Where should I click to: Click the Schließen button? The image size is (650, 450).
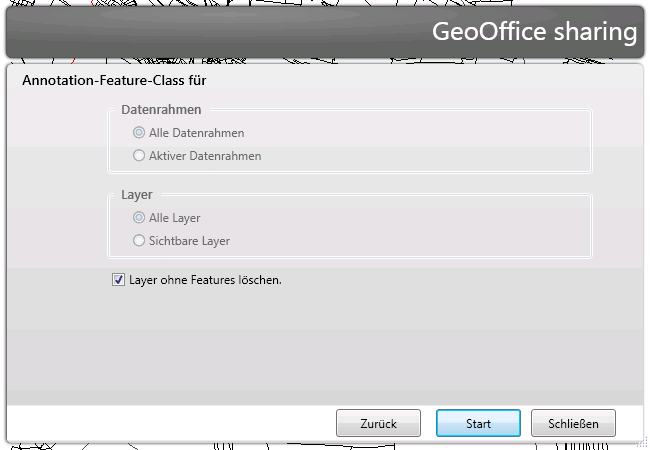[x=573, y=424]
